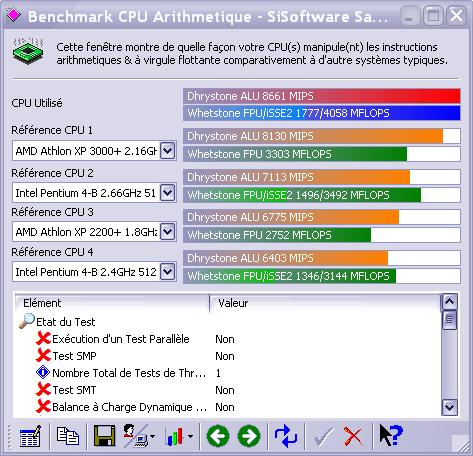Click the bar chart icon in toolbar

tap(175, 436)
